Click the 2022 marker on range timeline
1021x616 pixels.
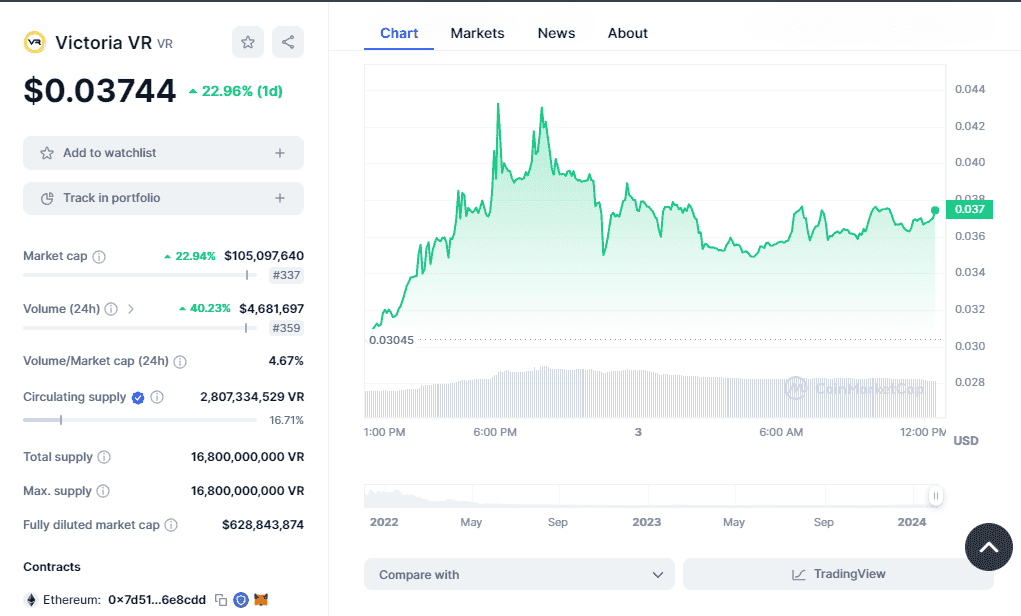384,522
